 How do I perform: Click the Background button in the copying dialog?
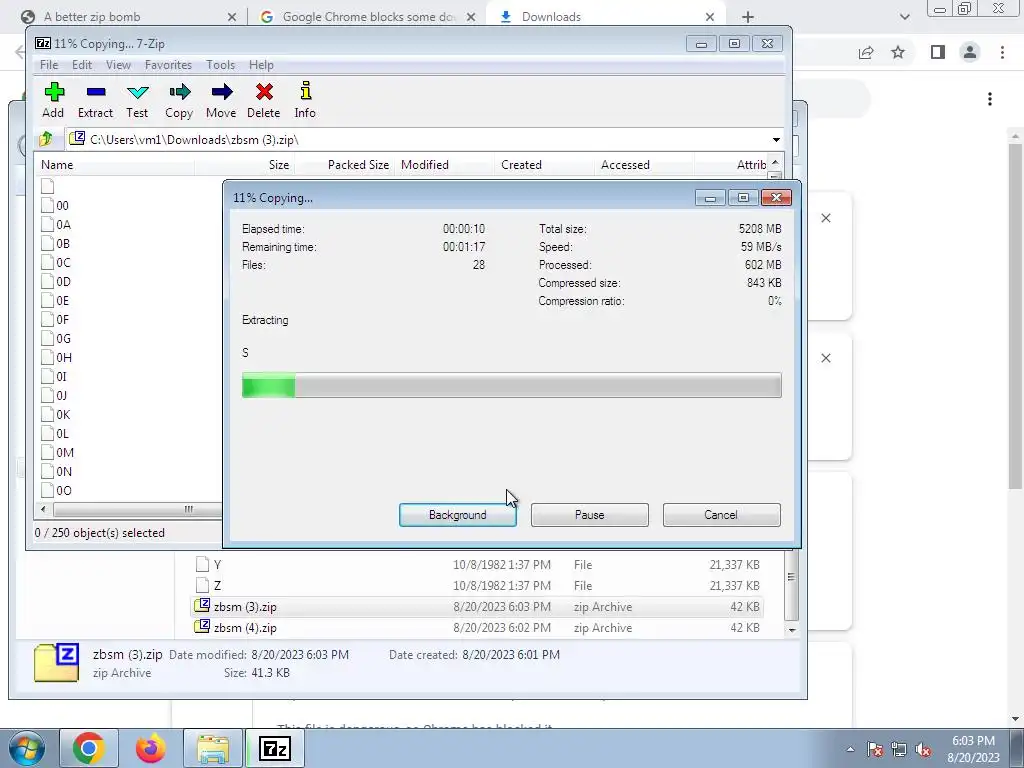(x=458, y=515)
